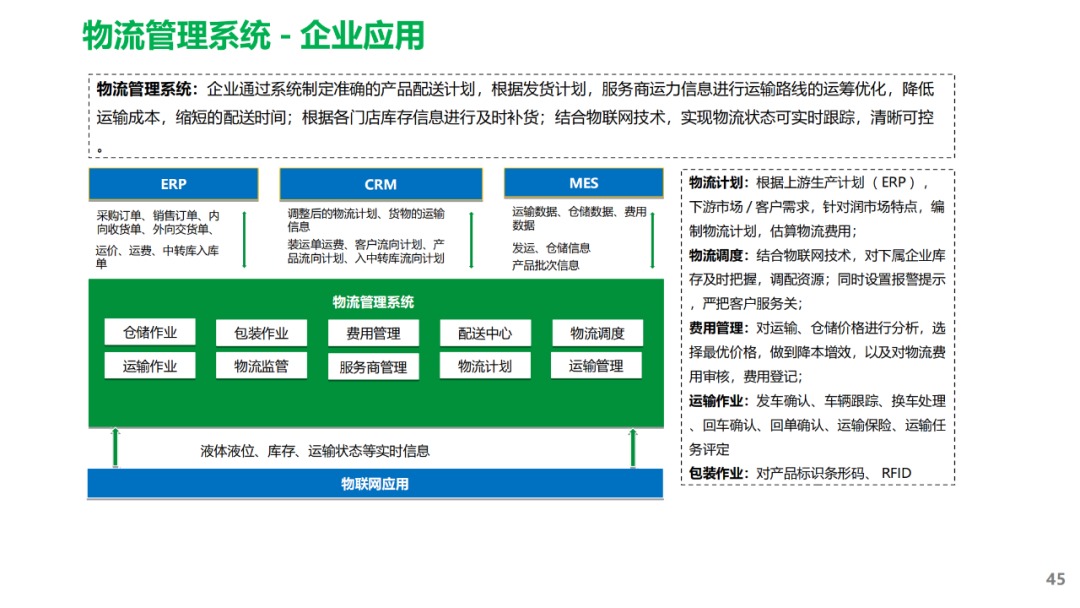Select the 物流调度 module box

[597, 333]
